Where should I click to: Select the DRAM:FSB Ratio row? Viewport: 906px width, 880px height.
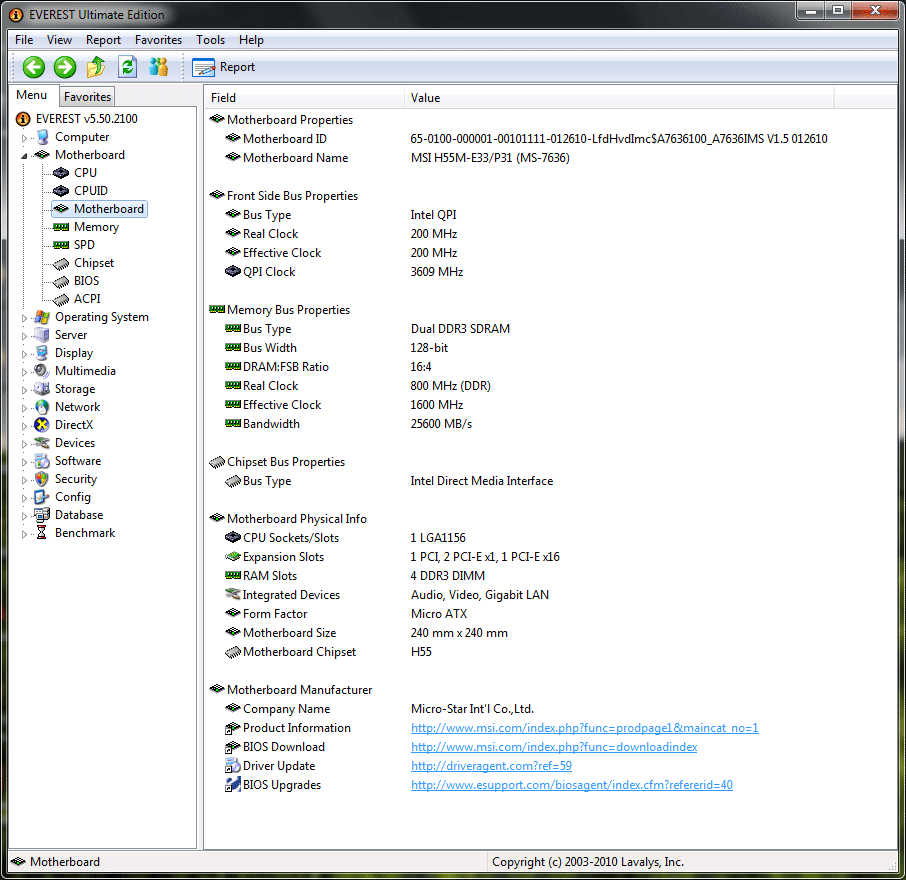(328, 367)
